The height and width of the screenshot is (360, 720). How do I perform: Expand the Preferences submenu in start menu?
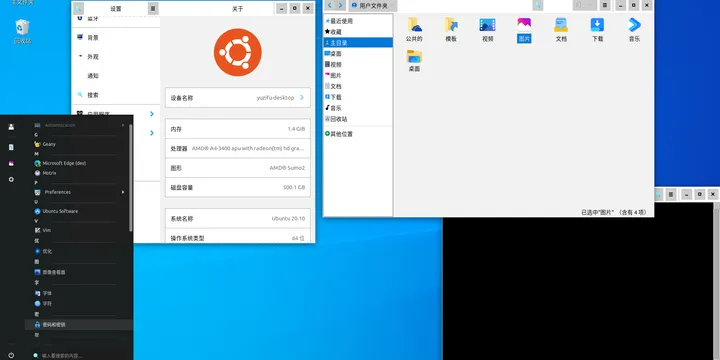click(79, 192)
